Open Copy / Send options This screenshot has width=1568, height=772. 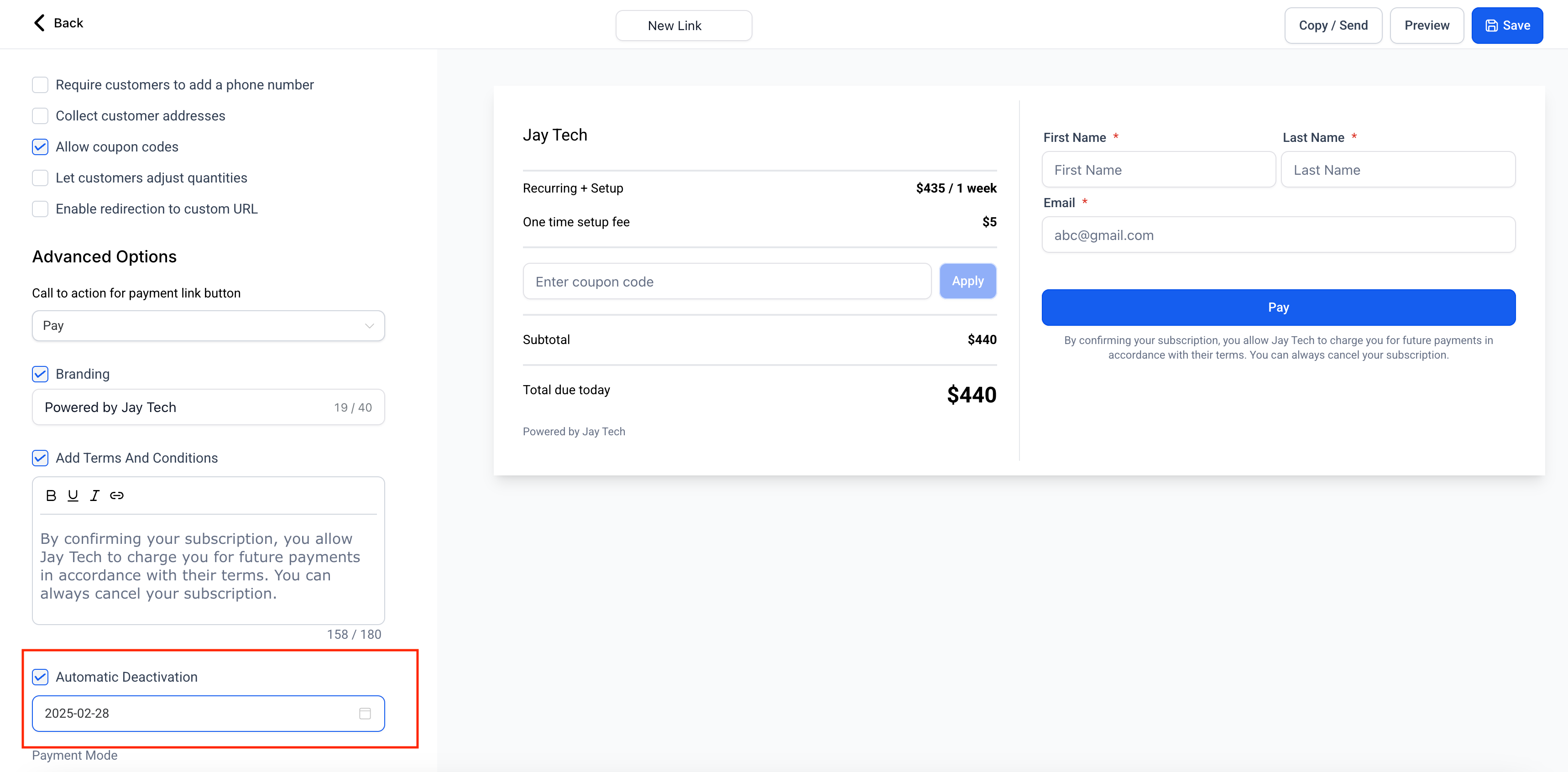[x=1333, y=26]
